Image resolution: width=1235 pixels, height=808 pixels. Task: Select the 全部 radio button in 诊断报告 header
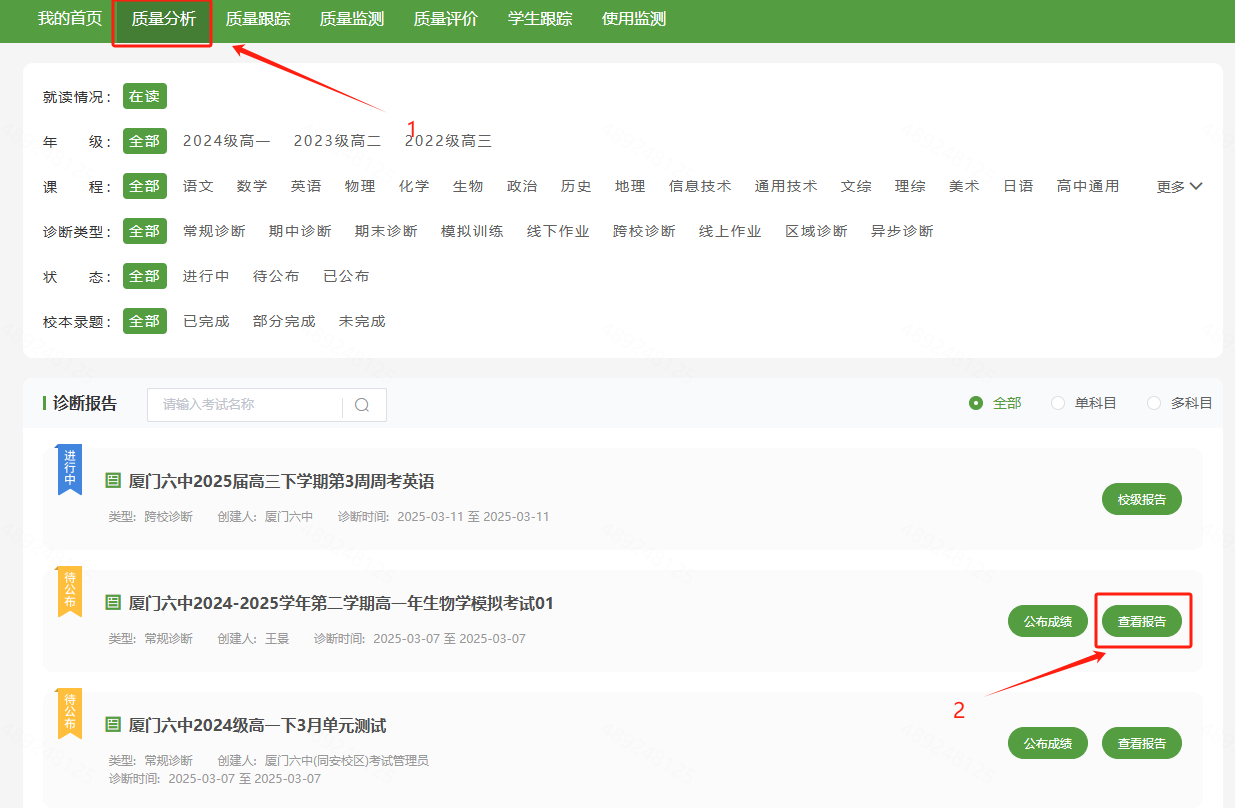[976, 403]
